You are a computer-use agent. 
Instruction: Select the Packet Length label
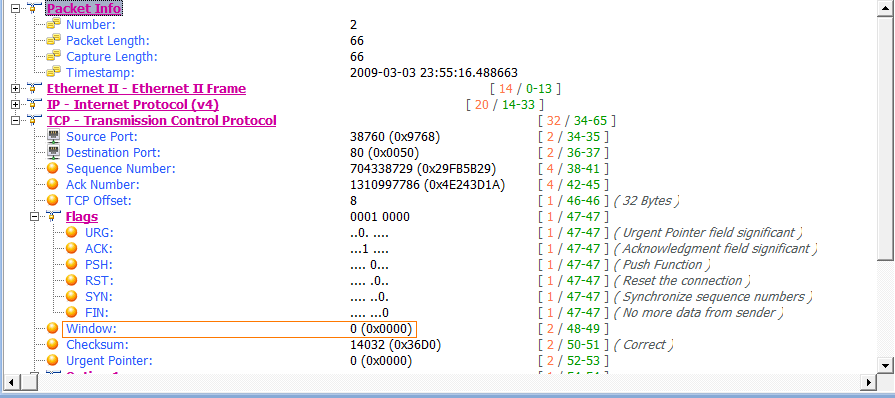(108, 41)
